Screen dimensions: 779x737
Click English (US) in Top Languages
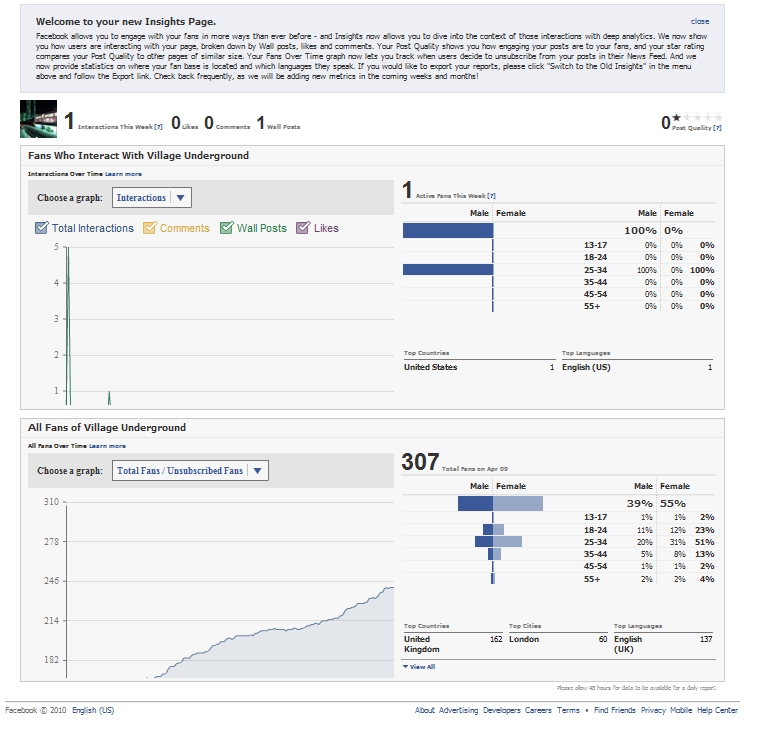pyautogui.click(x=586, y=367)
